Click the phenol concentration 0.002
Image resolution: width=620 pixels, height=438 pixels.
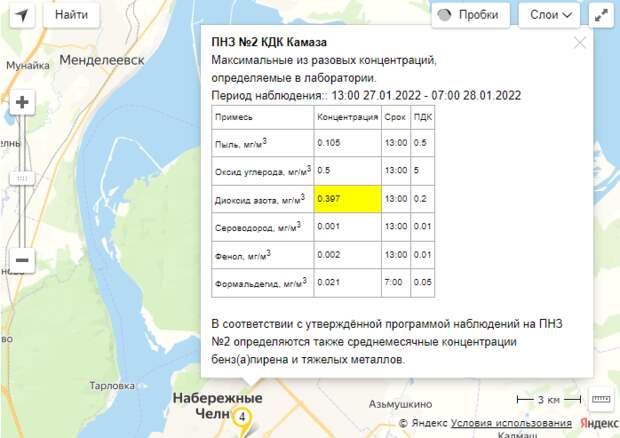[x=329, y=255]
